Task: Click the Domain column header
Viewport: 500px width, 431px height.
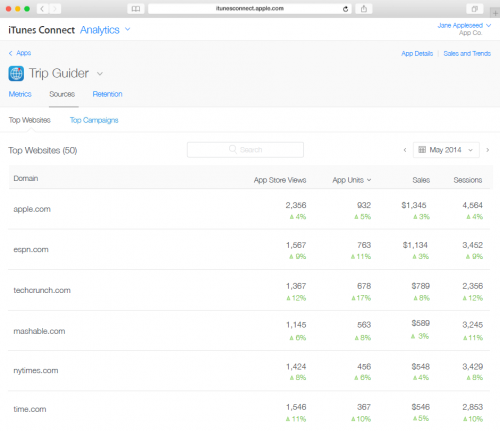Action: pos(26,178)
